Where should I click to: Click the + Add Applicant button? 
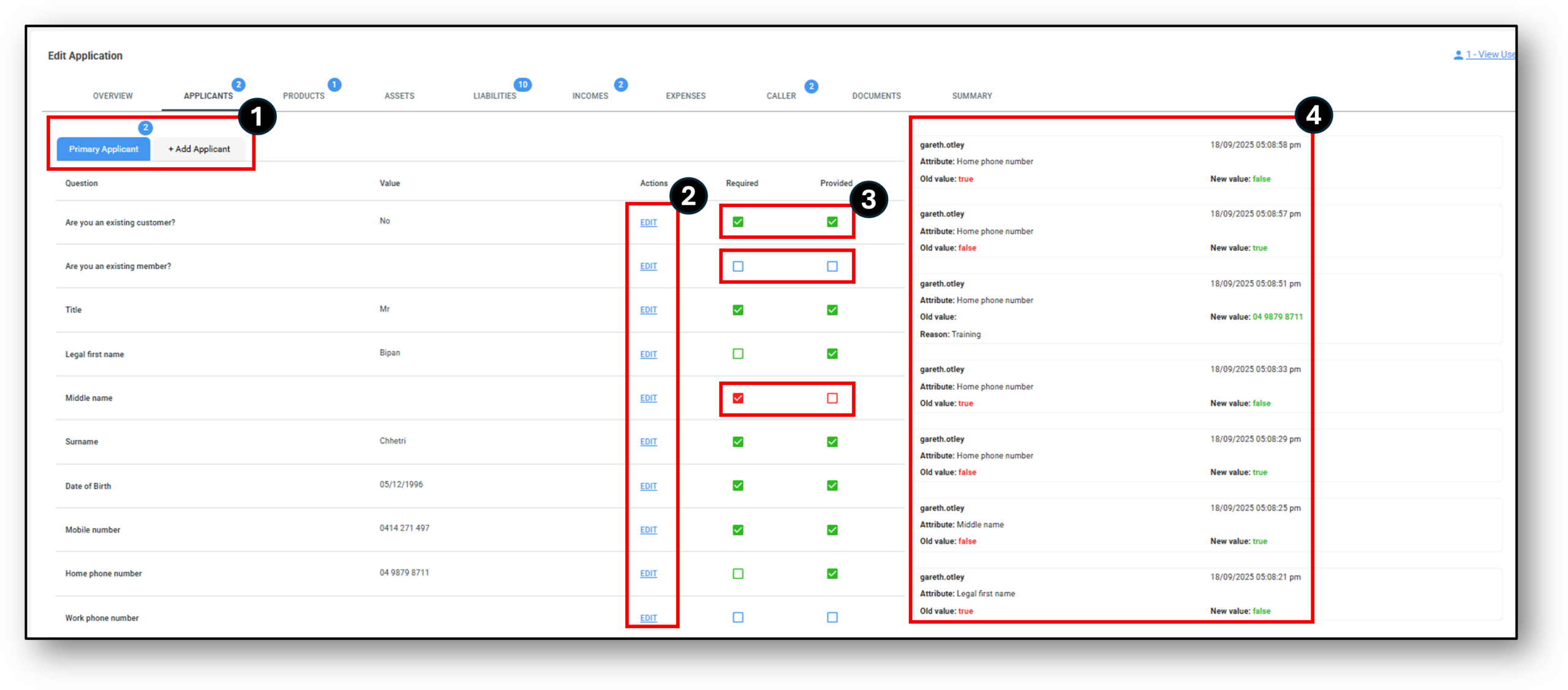(x=198, y=149)
